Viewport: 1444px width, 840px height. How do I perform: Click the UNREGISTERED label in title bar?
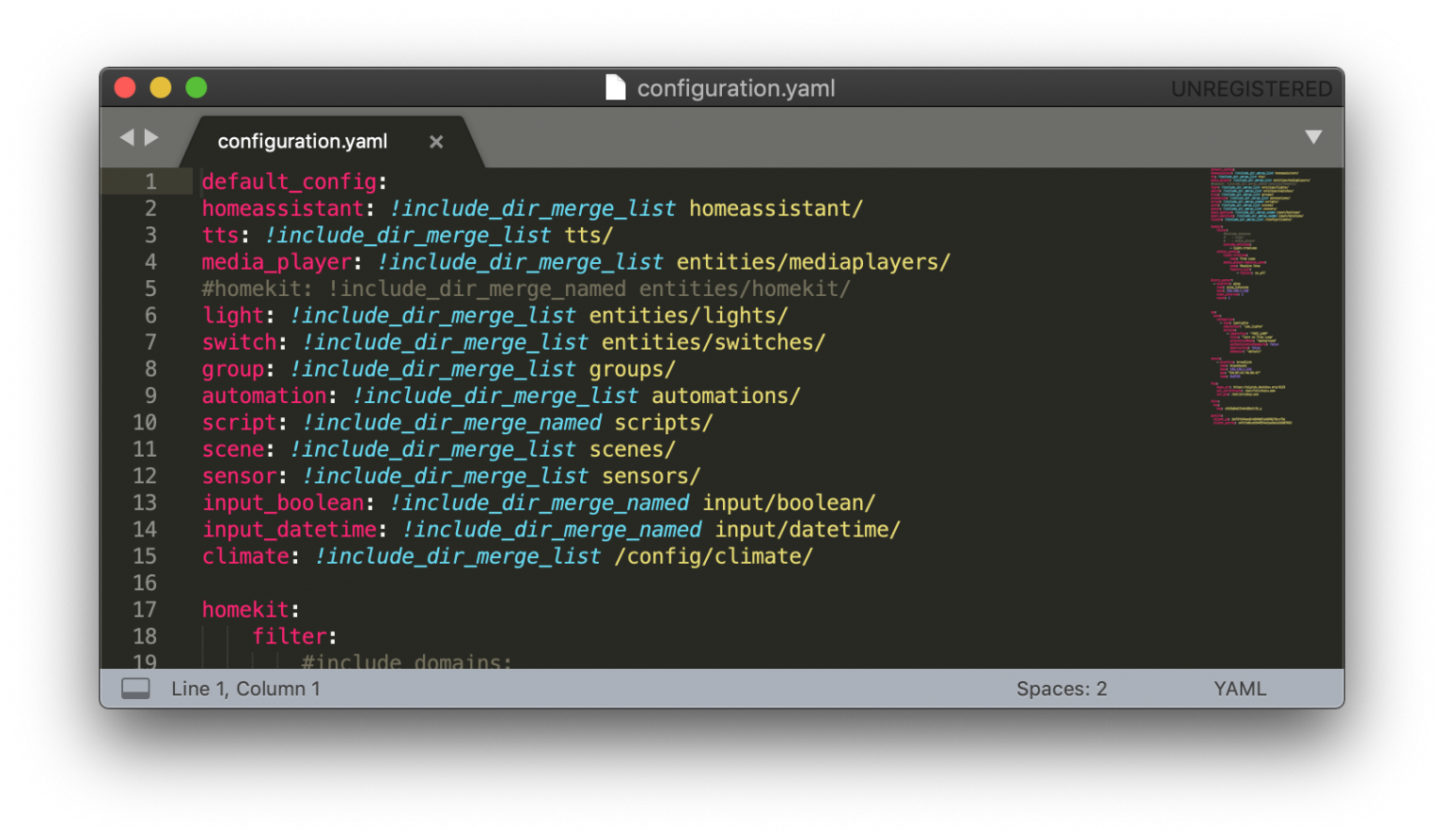1251,88
